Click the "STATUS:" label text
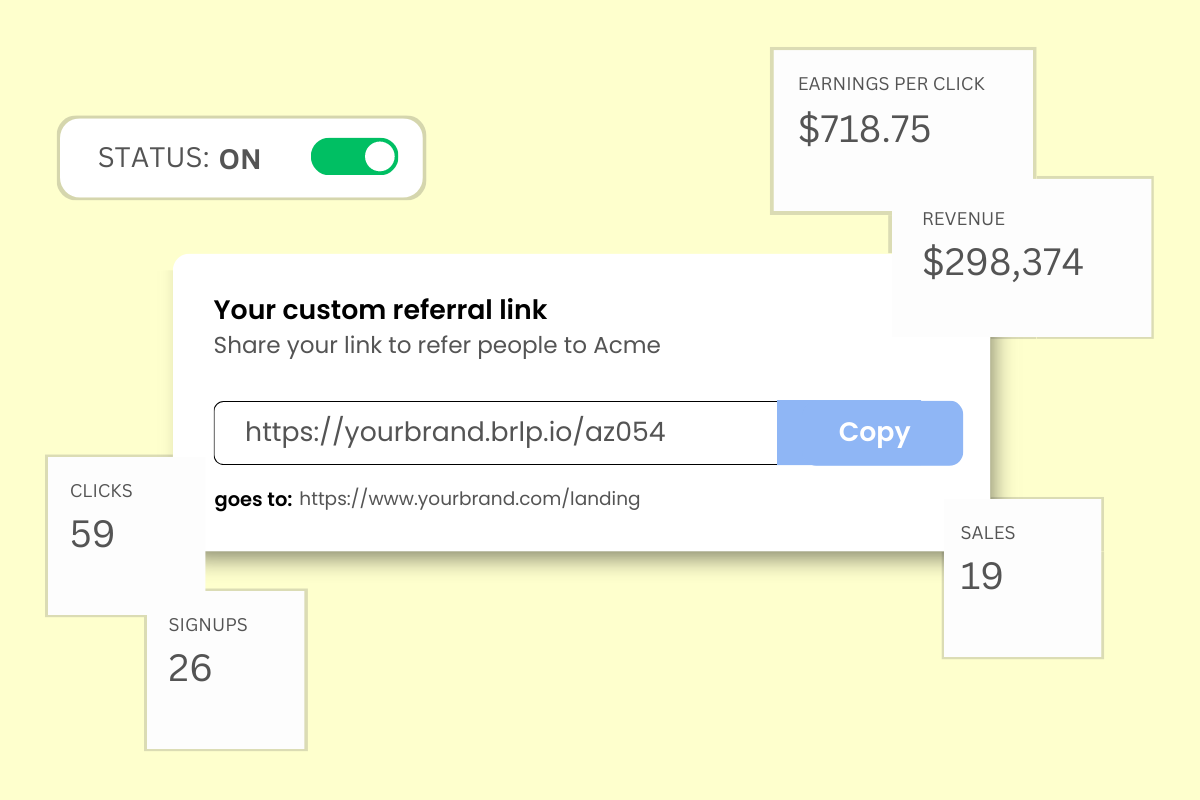 click(x=153, y=158)
